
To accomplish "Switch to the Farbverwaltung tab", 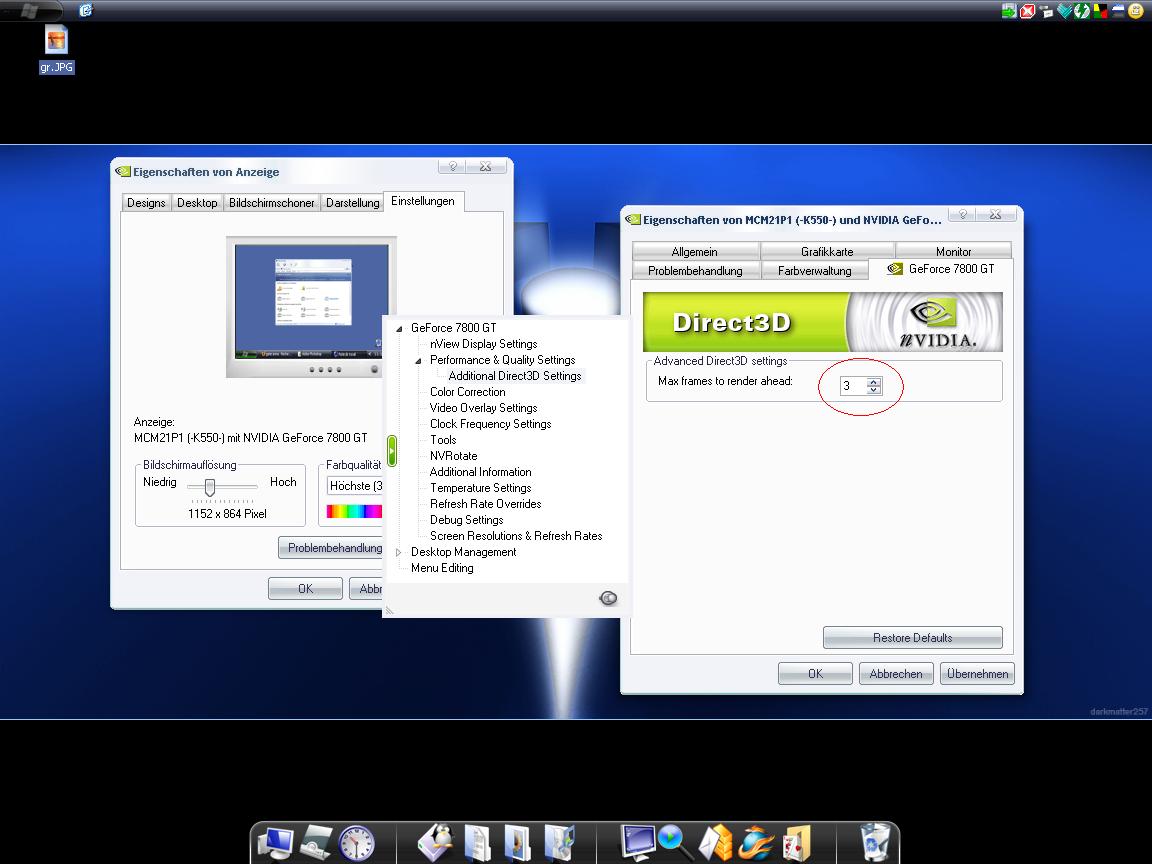I will pyautogui.click(x=815, y=270).
